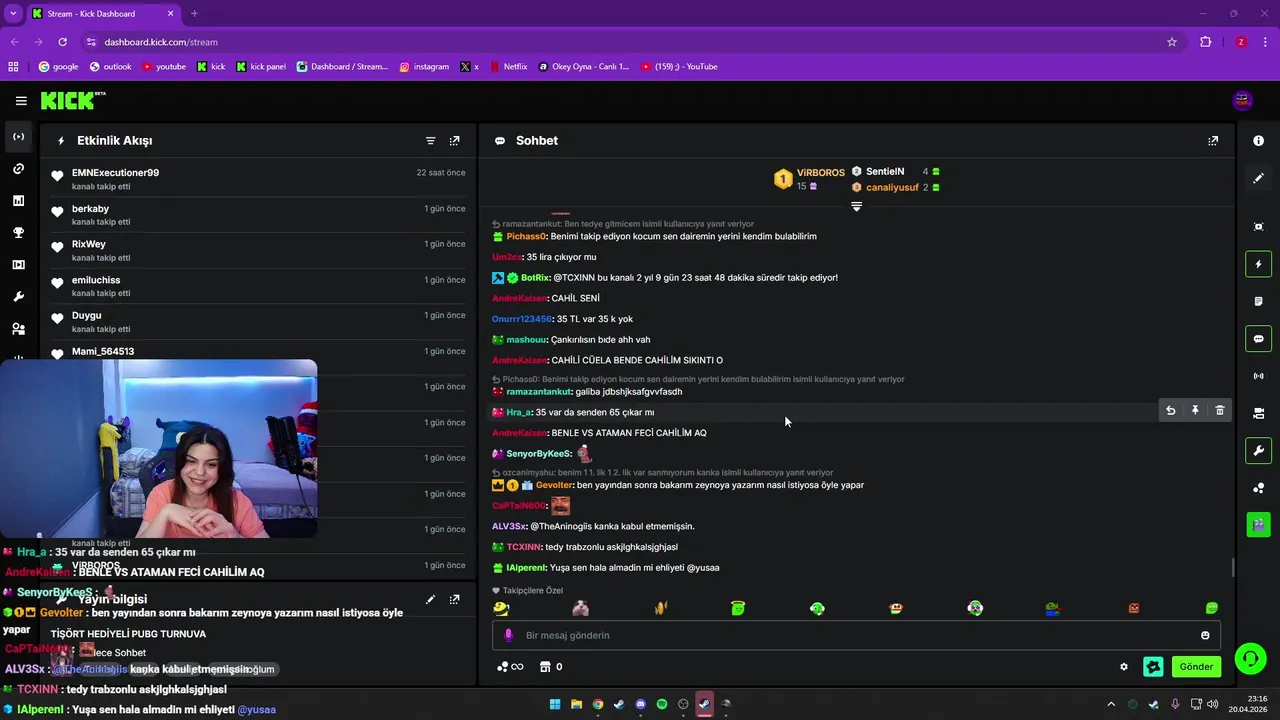Open the trophy achievements icon in sidebar
The height and width of the screenshot is (720, 1280).
[x=19, y=233]
